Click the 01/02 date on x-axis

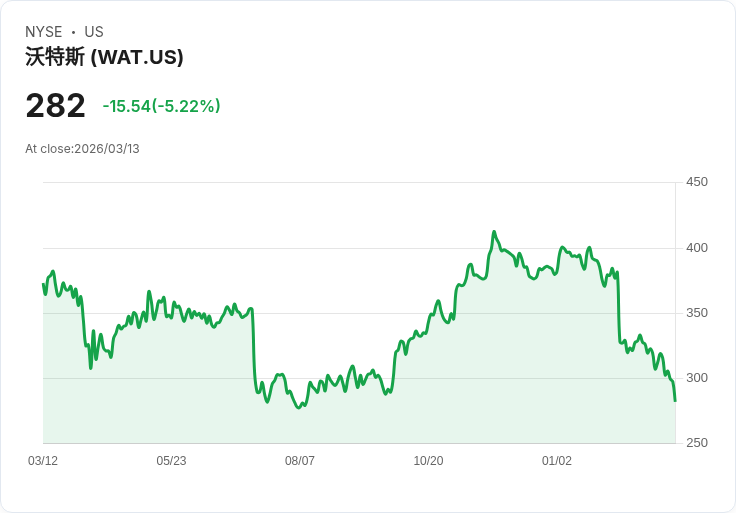[x=557, y=461]
